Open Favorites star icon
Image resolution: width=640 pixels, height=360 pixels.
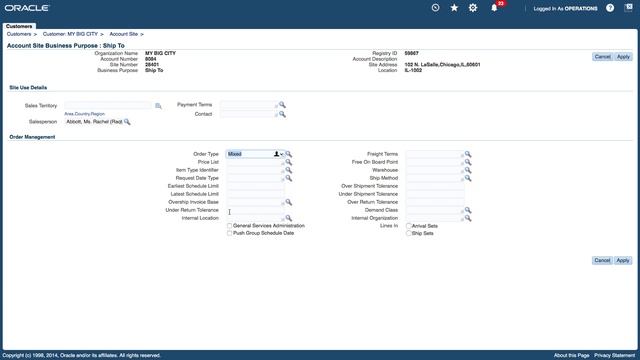point(454,8)
